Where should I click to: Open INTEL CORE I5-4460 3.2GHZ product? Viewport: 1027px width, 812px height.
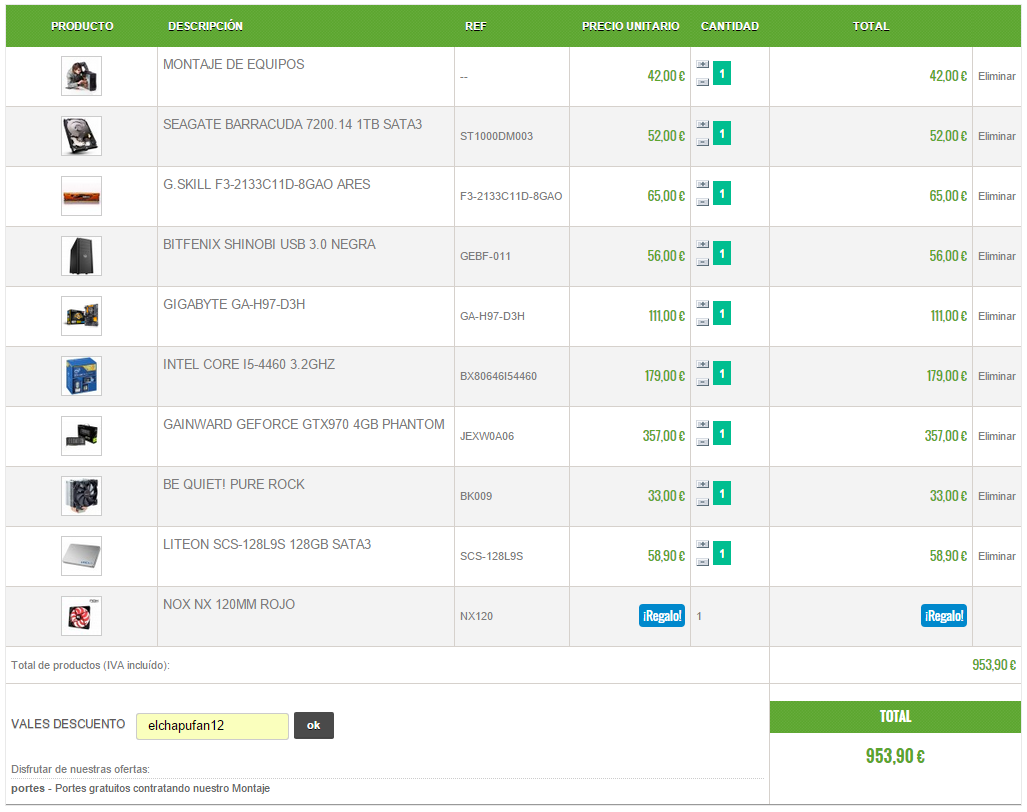(x=249, y=365)
